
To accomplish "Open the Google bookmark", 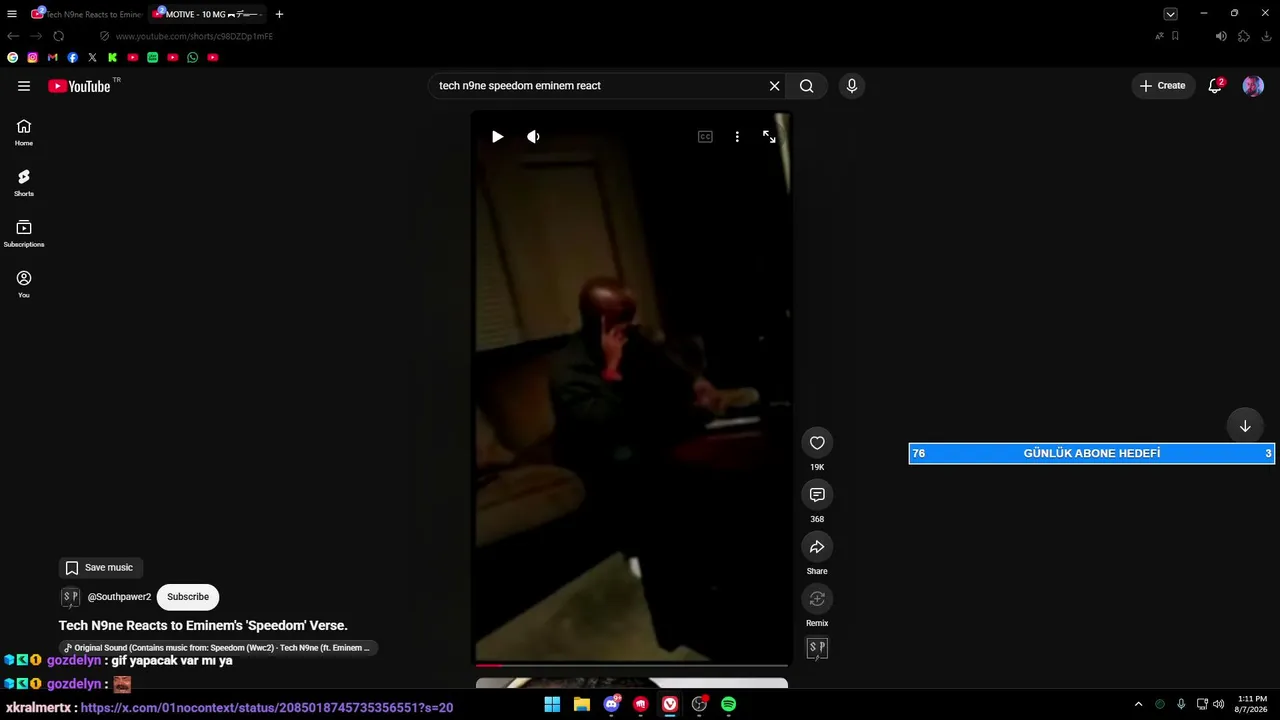I will click(x=12, y=58).
